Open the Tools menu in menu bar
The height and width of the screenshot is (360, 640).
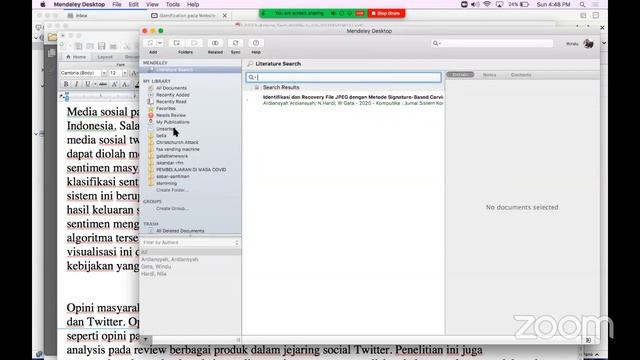pos(173,4)
